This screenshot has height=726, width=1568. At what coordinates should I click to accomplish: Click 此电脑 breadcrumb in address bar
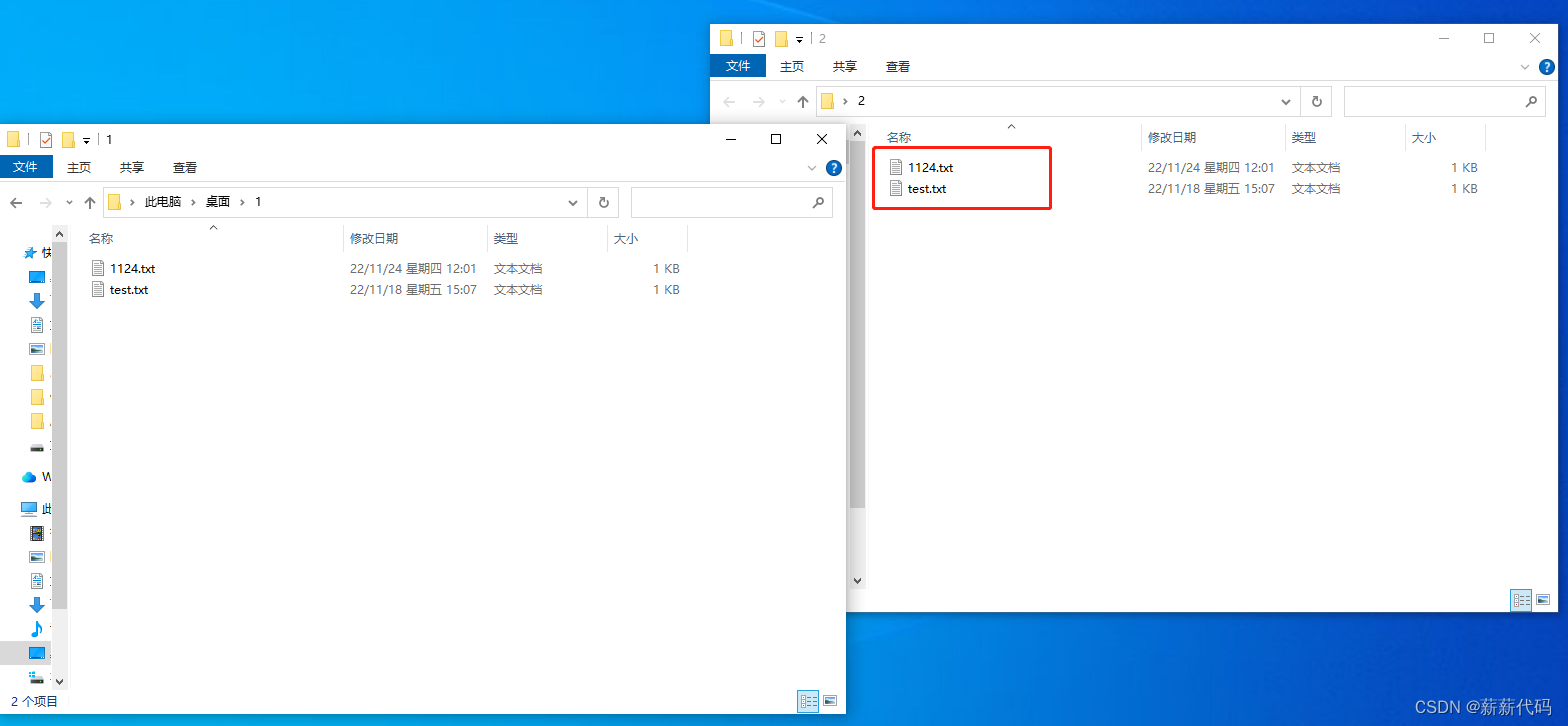pos(163,202)
